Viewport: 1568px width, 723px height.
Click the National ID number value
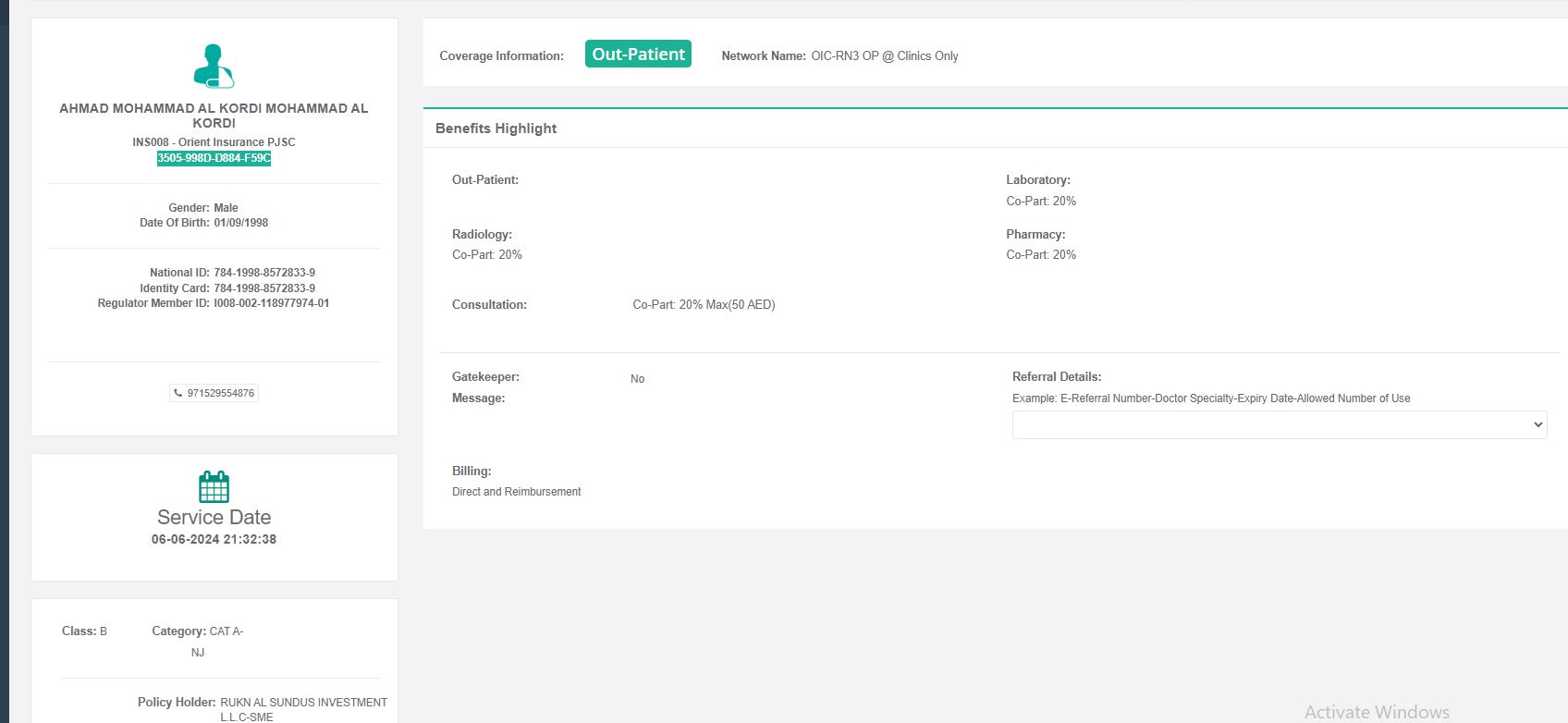coord(264,273)
